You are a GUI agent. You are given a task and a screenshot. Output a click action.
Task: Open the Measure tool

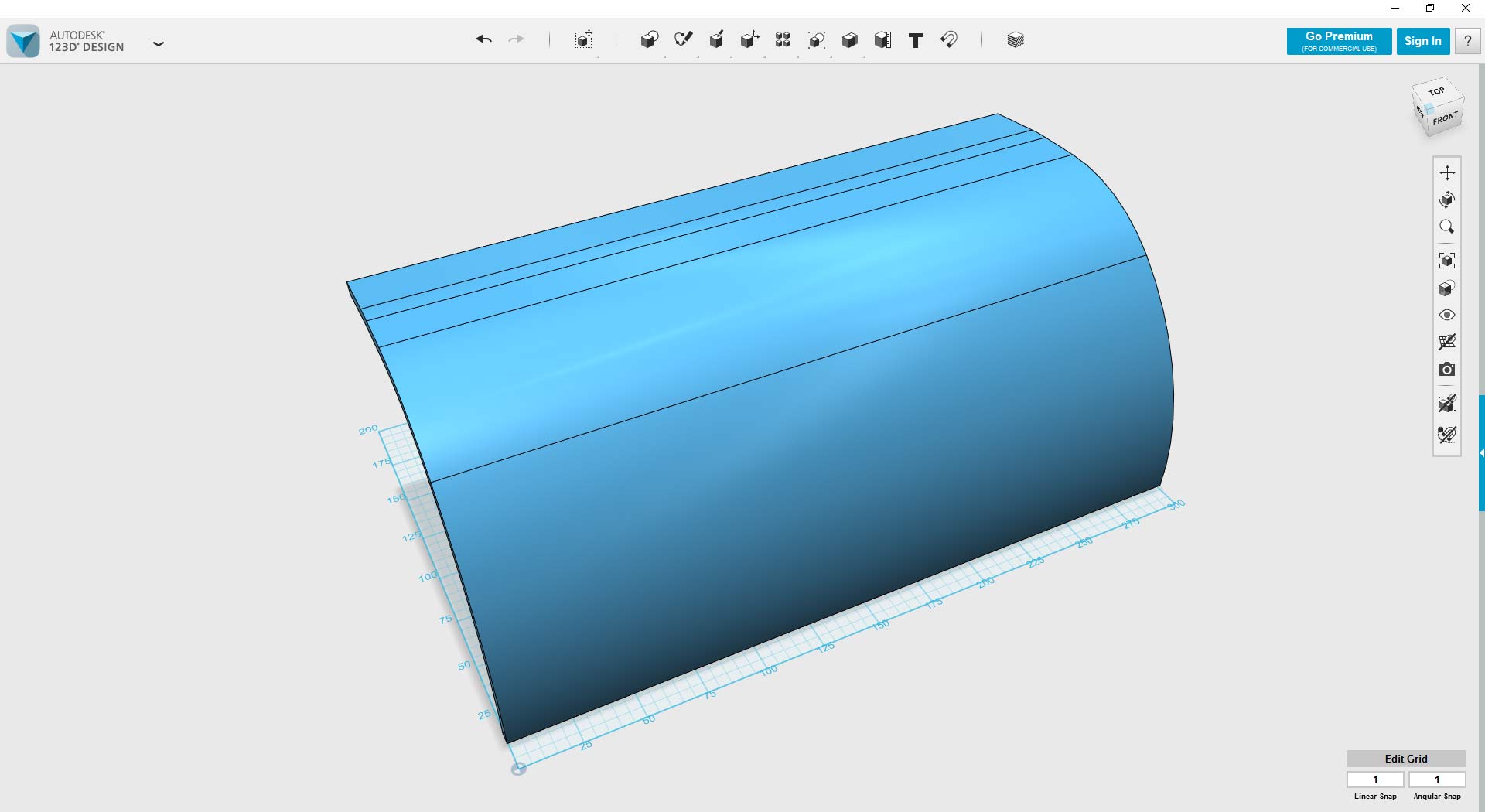tap(882, 39)
